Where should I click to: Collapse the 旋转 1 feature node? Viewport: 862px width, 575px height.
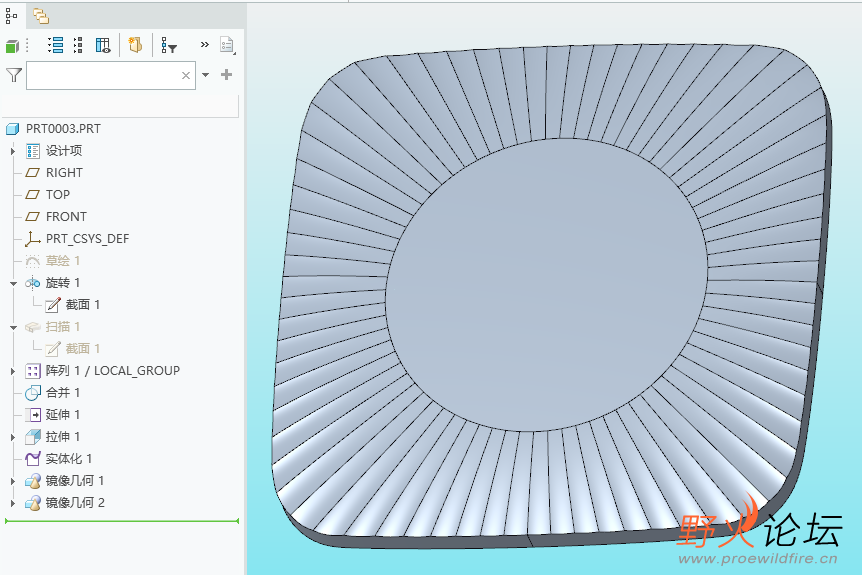pos(13,283)
